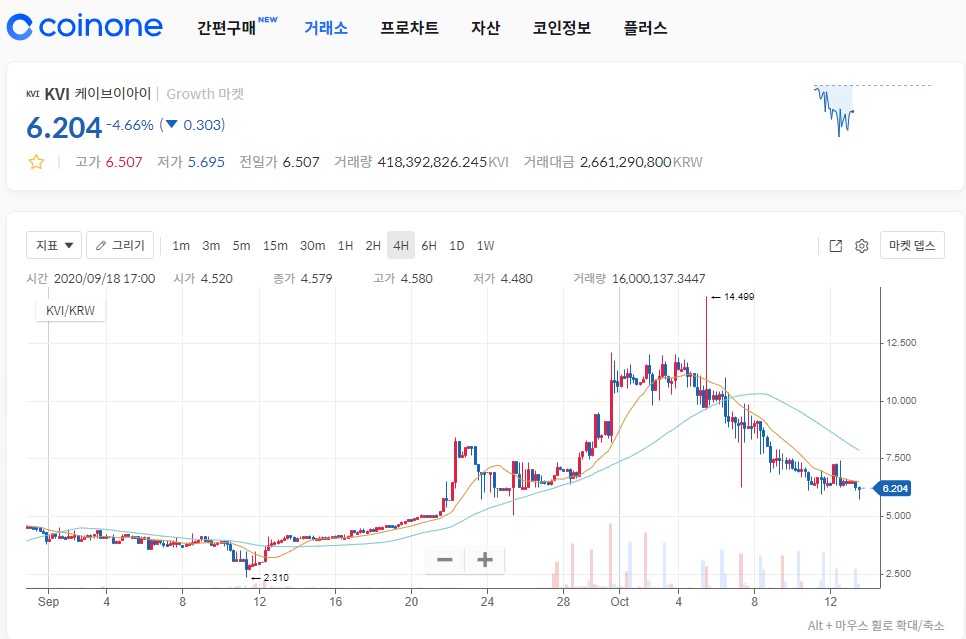This screenshot has height=639, width=966.
Task: Click the 거래대금 2,661,290,800 KRW value
Action: pos(641,162)
